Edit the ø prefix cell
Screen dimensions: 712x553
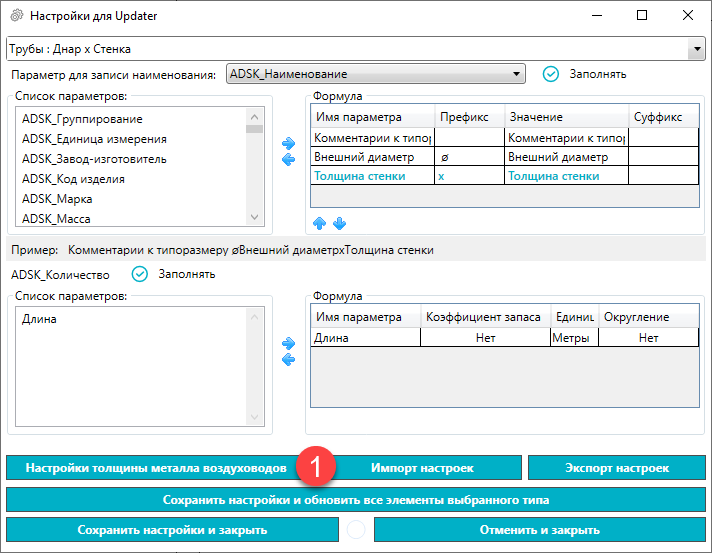click(470, 157)
